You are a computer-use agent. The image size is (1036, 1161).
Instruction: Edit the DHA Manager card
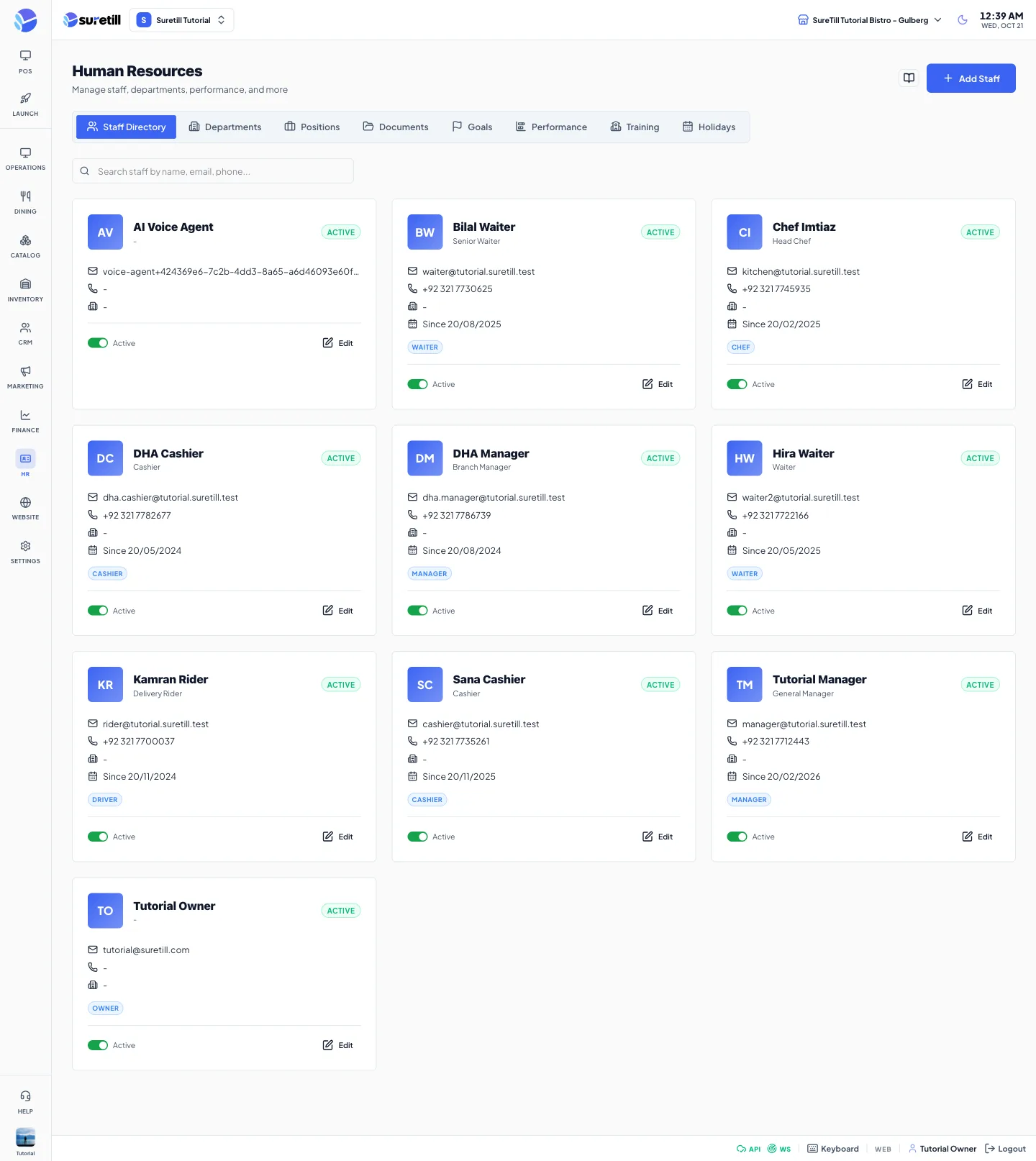658,611
